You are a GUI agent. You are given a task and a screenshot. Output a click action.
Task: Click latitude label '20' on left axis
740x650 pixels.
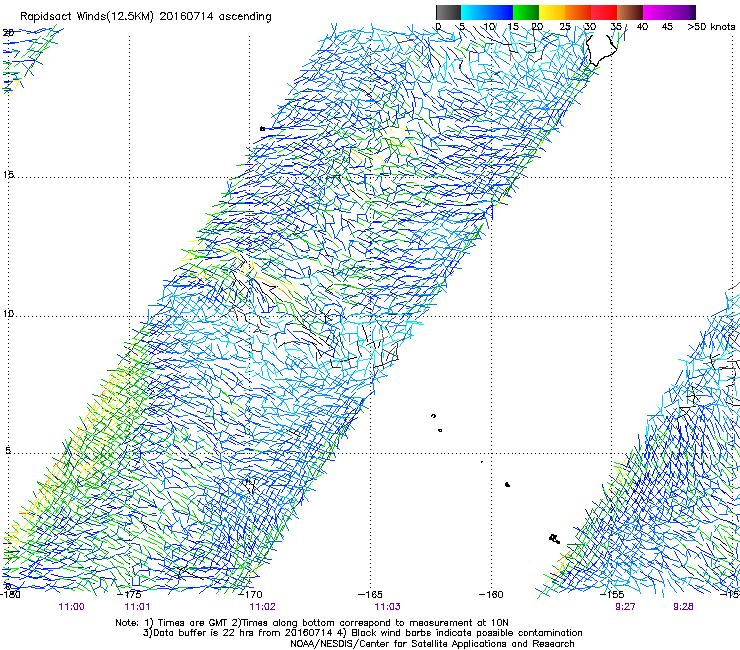8,33
